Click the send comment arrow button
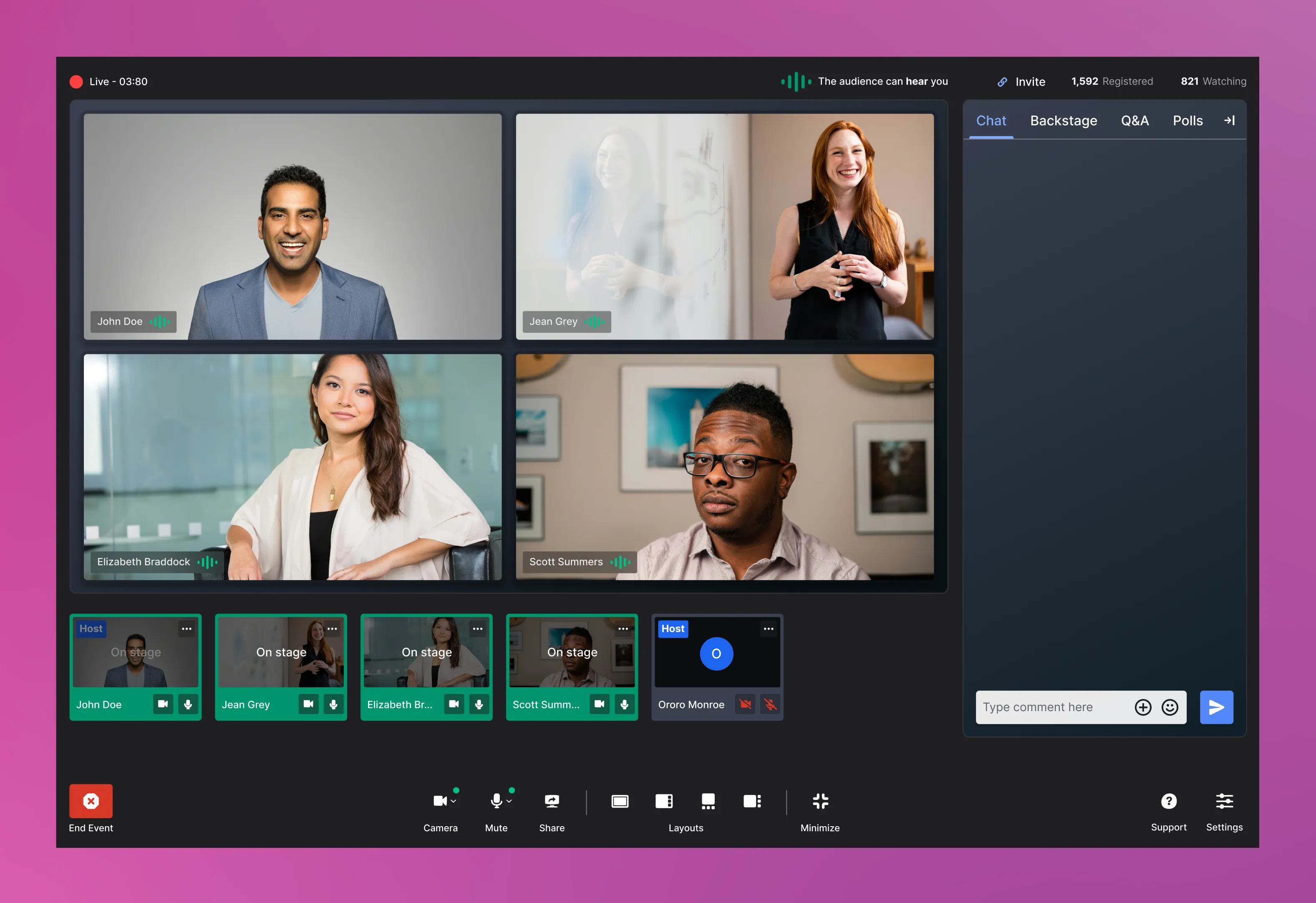Image resolution: width=1316 pixels, height=903 pixels. (x=1216, y=707)
